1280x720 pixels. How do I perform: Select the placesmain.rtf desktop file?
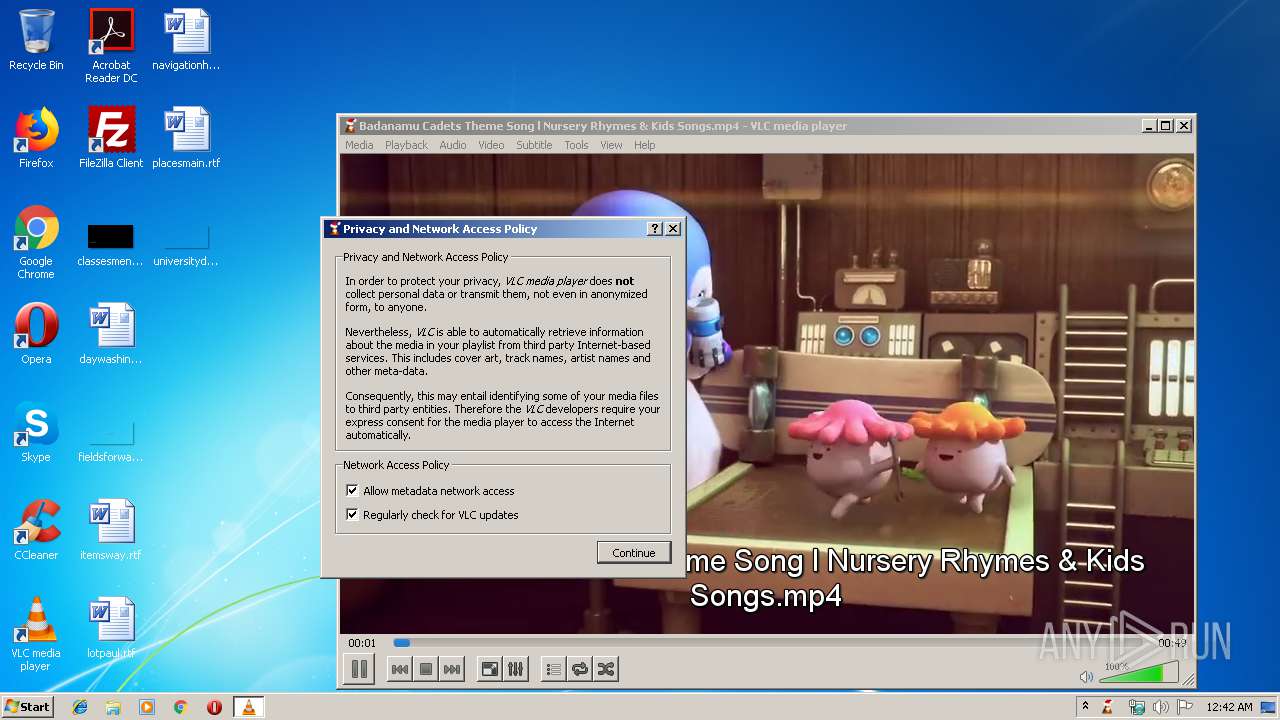(186, 138)
